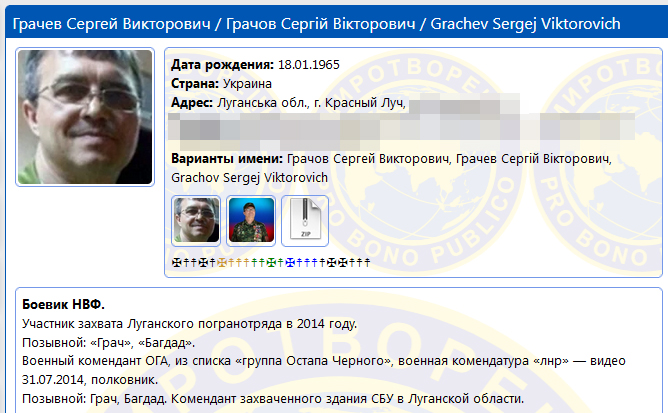Click the header name title text
Screen dimensions: 668x413
pyautogui.click(x=317, y=24)
